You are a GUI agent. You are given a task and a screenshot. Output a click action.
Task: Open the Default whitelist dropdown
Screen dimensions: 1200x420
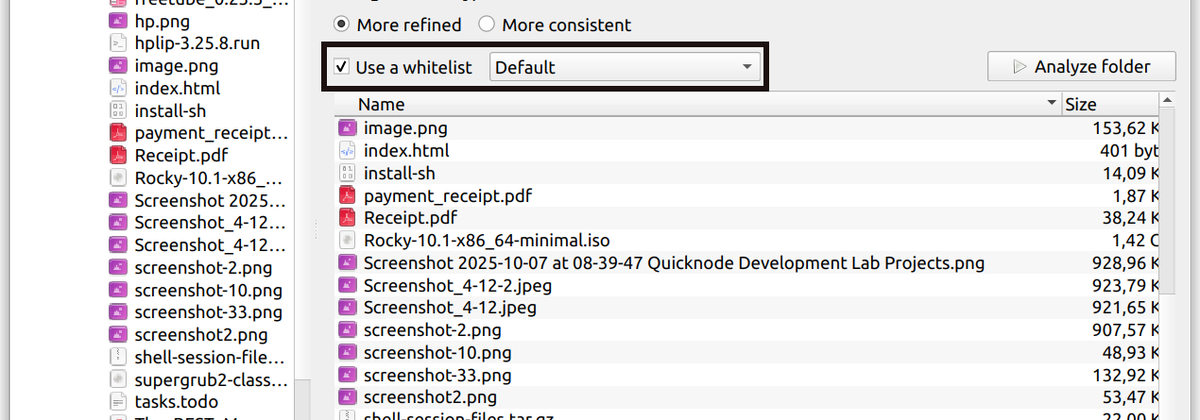coord(625,68)
